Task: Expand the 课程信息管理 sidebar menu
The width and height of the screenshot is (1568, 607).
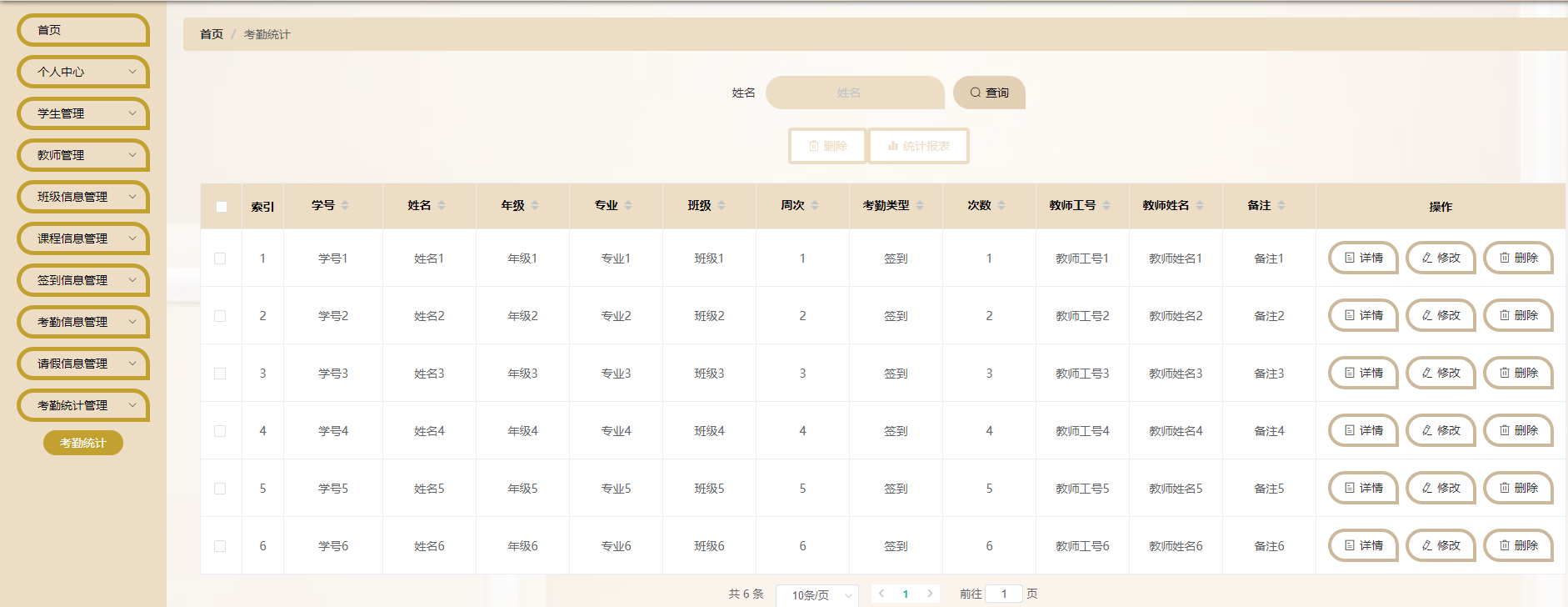Action: 83,238
